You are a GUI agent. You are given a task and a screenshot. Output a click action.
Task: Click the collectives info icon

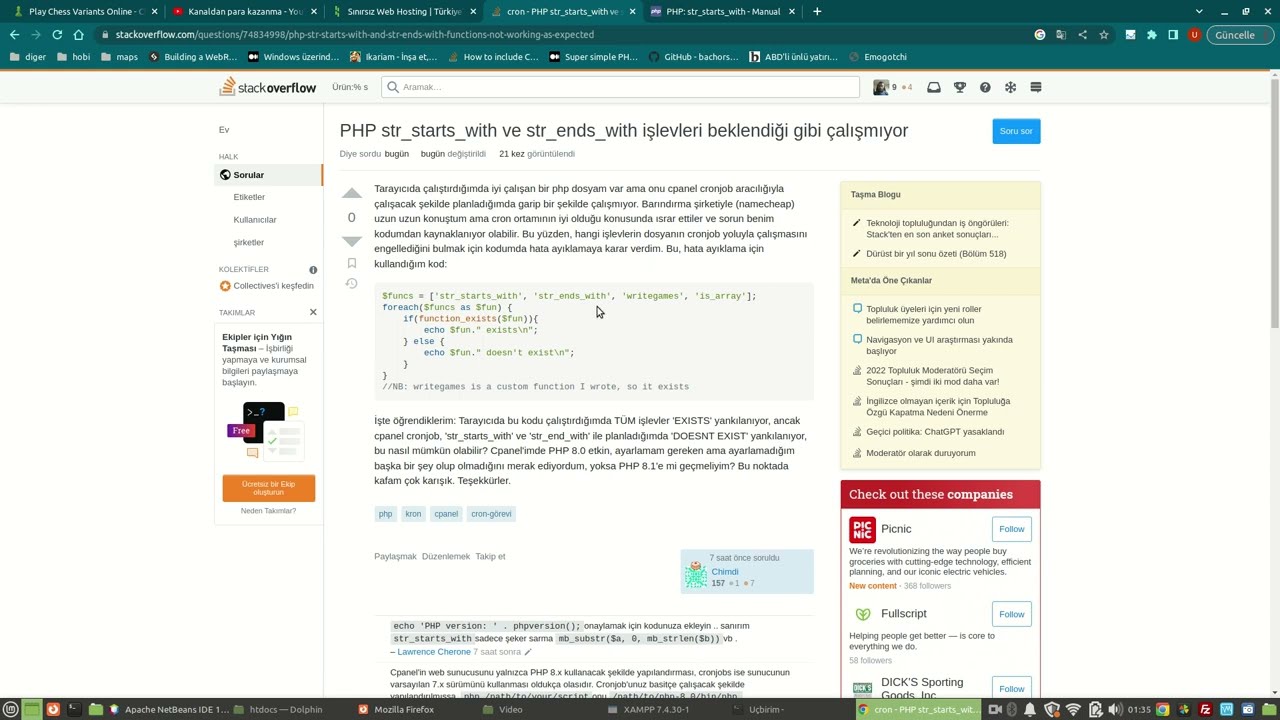[313, 270]
